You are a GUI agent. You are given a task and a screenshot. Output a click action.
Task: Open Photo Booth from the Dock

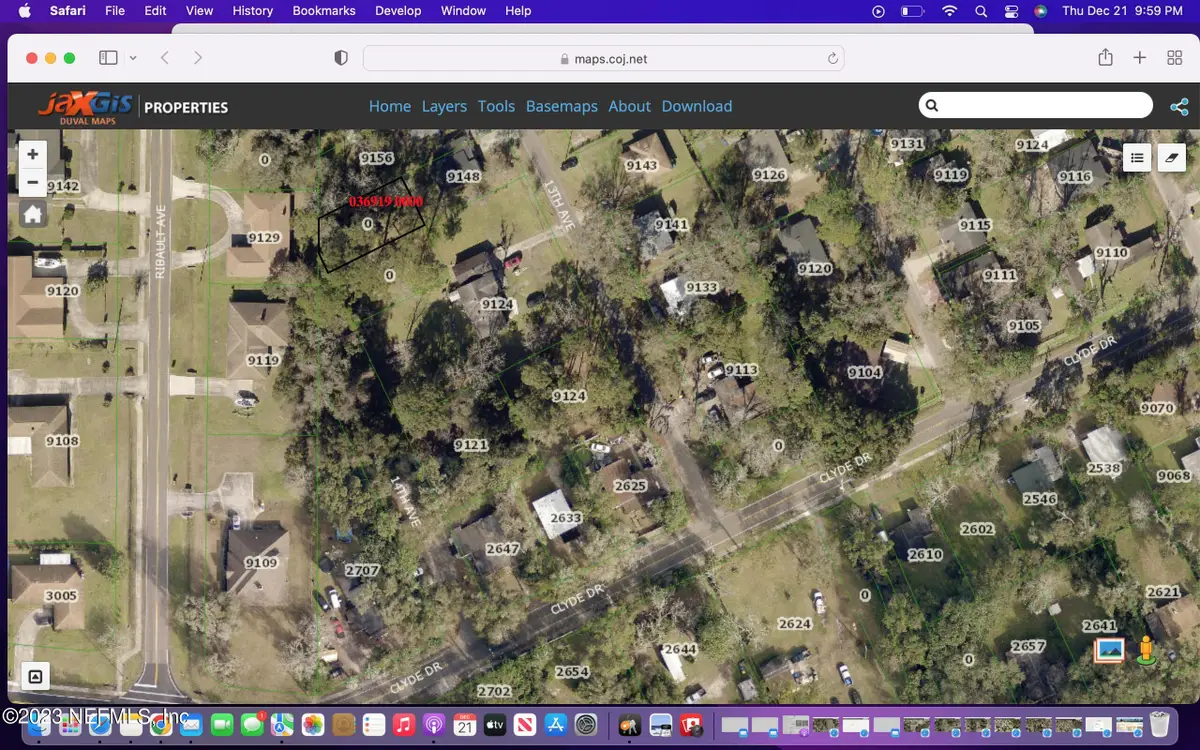pyautogui.click(x=691, y=724)
